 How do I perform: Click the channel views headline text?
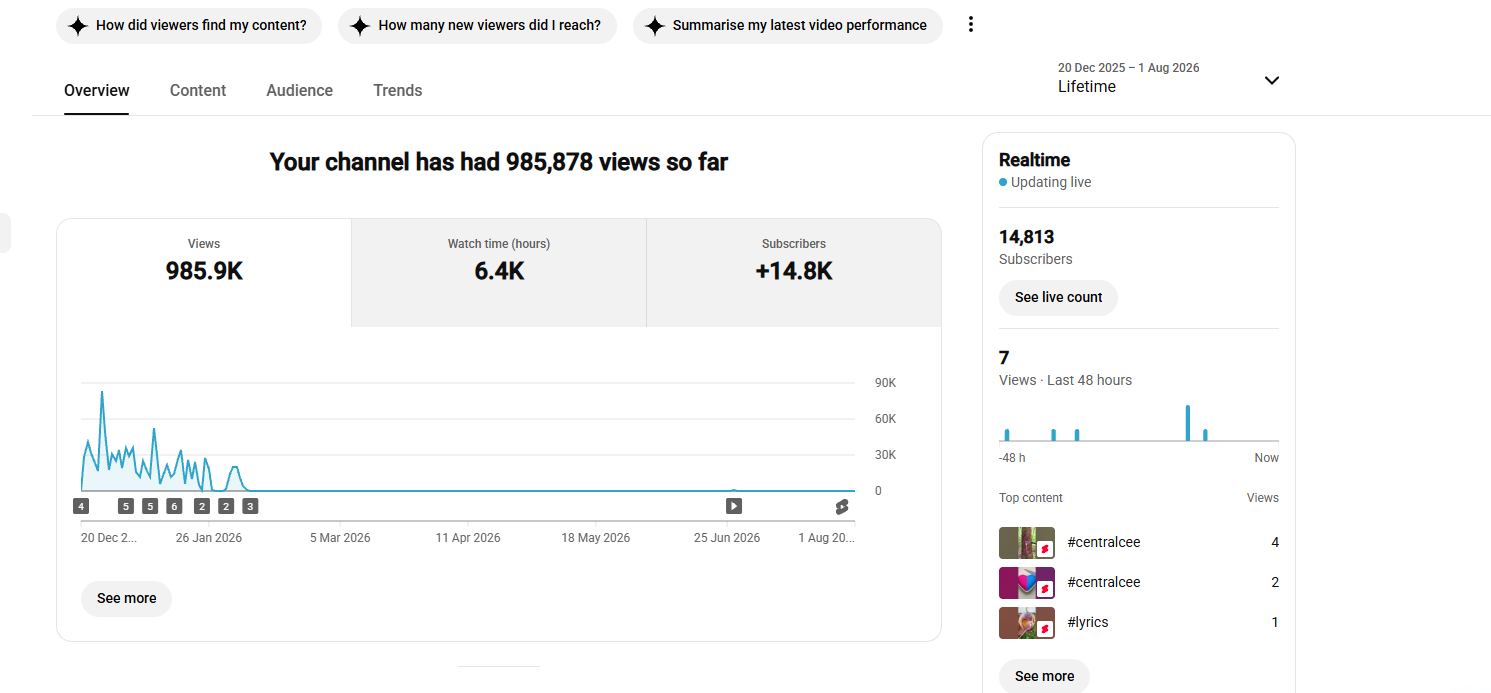(499, 161)
